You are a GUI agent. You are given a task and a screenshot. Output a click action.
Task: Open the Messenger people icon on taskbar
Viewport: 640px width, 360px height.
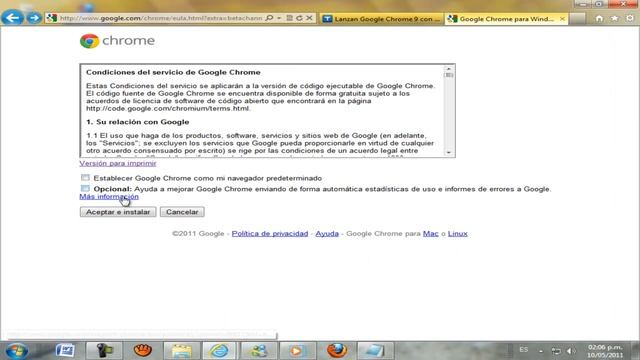coord(258,351)
